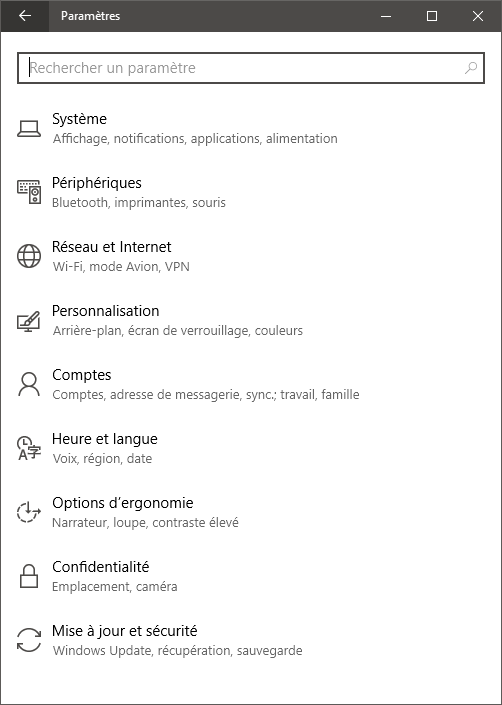
Task: Go back using the arrow in title bar
Action: [x=25, y=16]
